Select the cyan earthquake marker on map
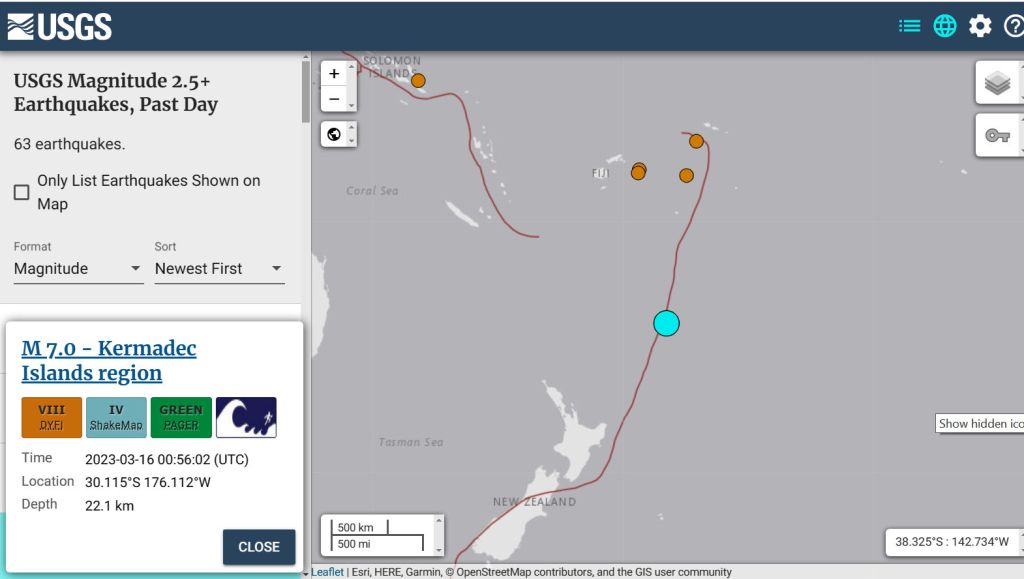The height and width of the screenshot is (579, 1024). 666,323
